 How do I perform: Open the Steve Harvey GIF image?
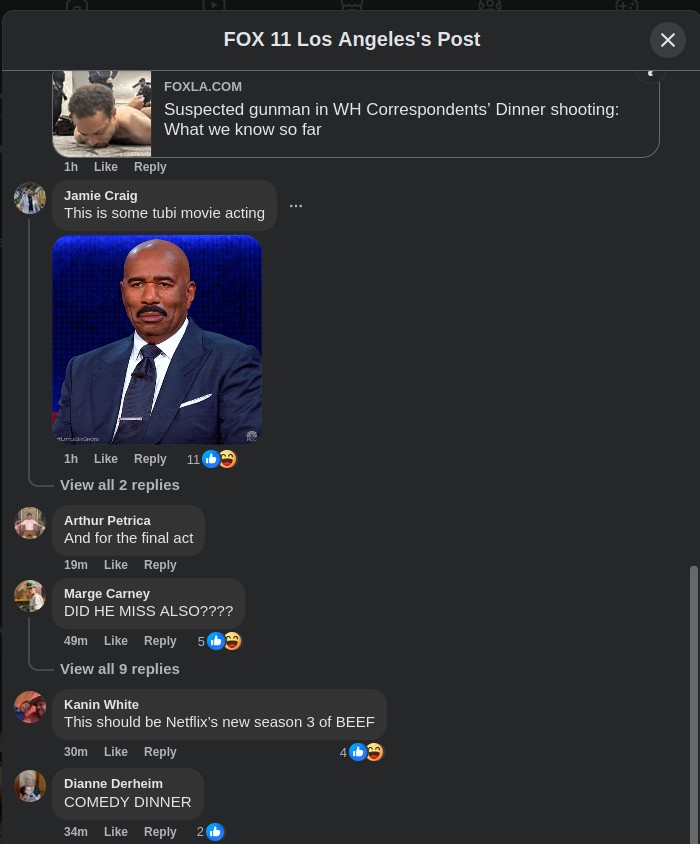(157, 339)
